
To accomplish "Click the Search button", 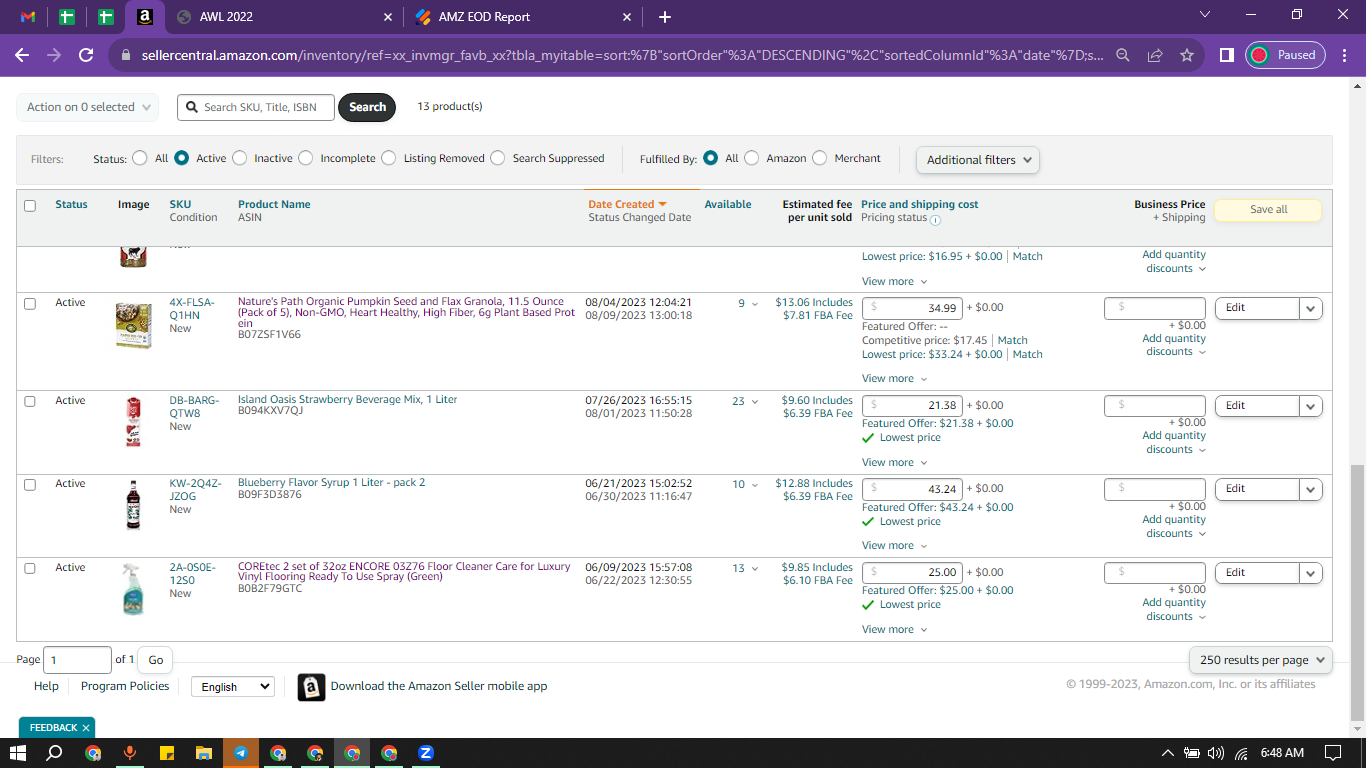I will pyautogui.click(x=367, y=107).
